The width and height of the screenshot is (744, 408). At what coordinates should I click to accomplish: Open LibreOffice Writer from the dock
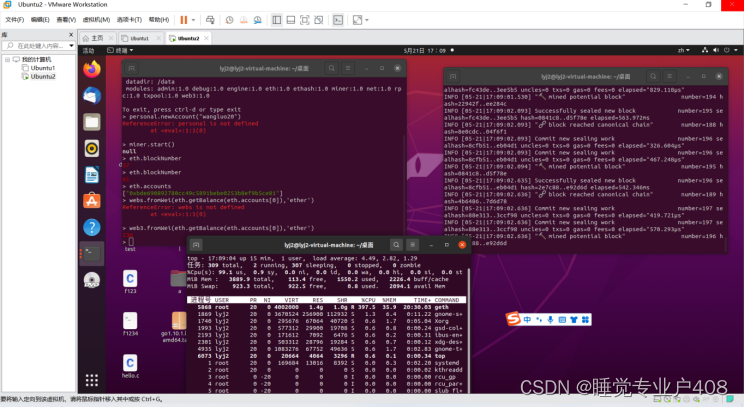click(x=92, y=175)
